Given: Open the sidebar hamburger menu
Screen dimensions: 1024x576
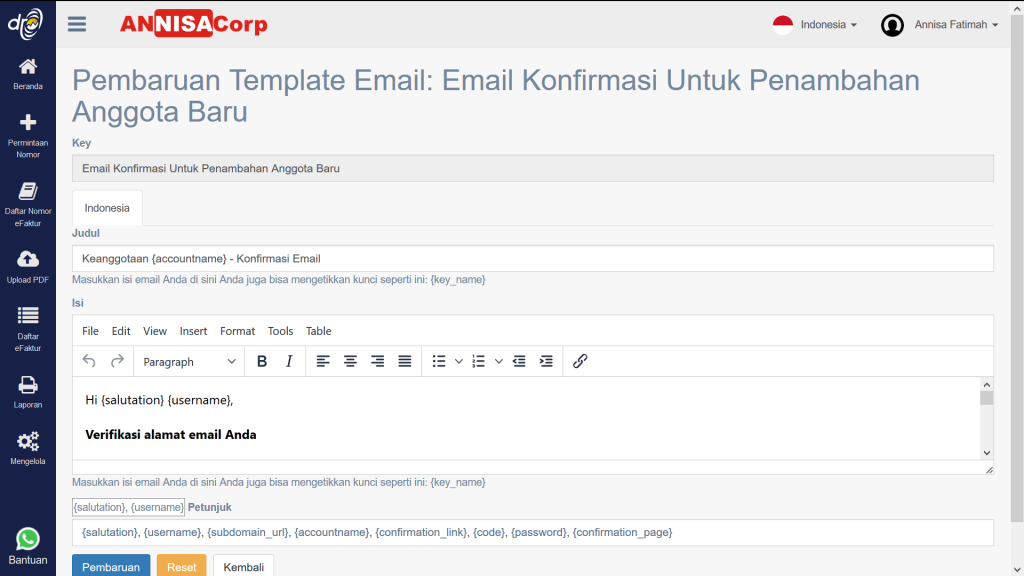Looking at the screenshot, I should (76, 24).
